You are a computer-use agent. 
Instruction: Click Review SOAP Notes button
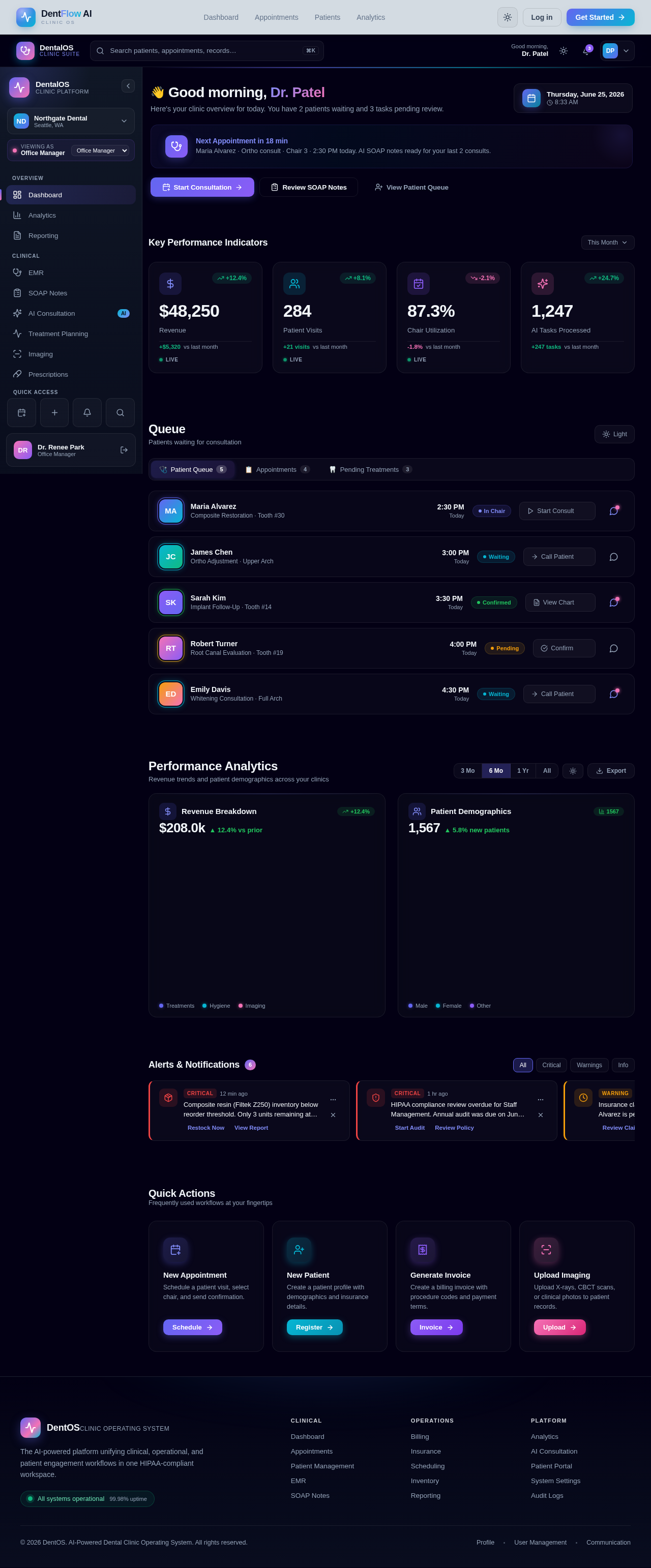tap(309, 188)
